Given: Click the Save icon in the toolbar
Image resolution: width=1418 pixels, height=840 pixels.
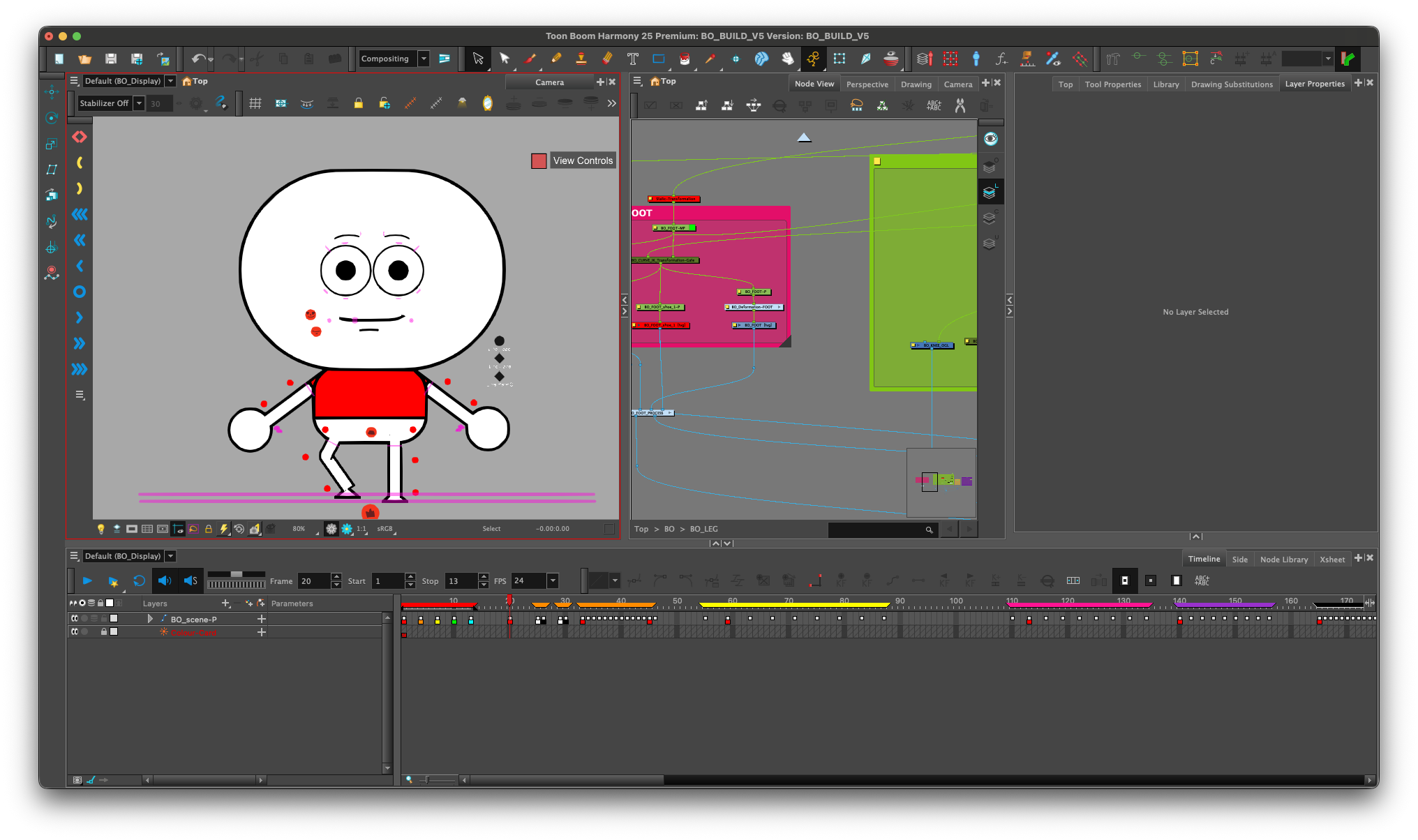Looking at the screenshot, I should [111, 59].
